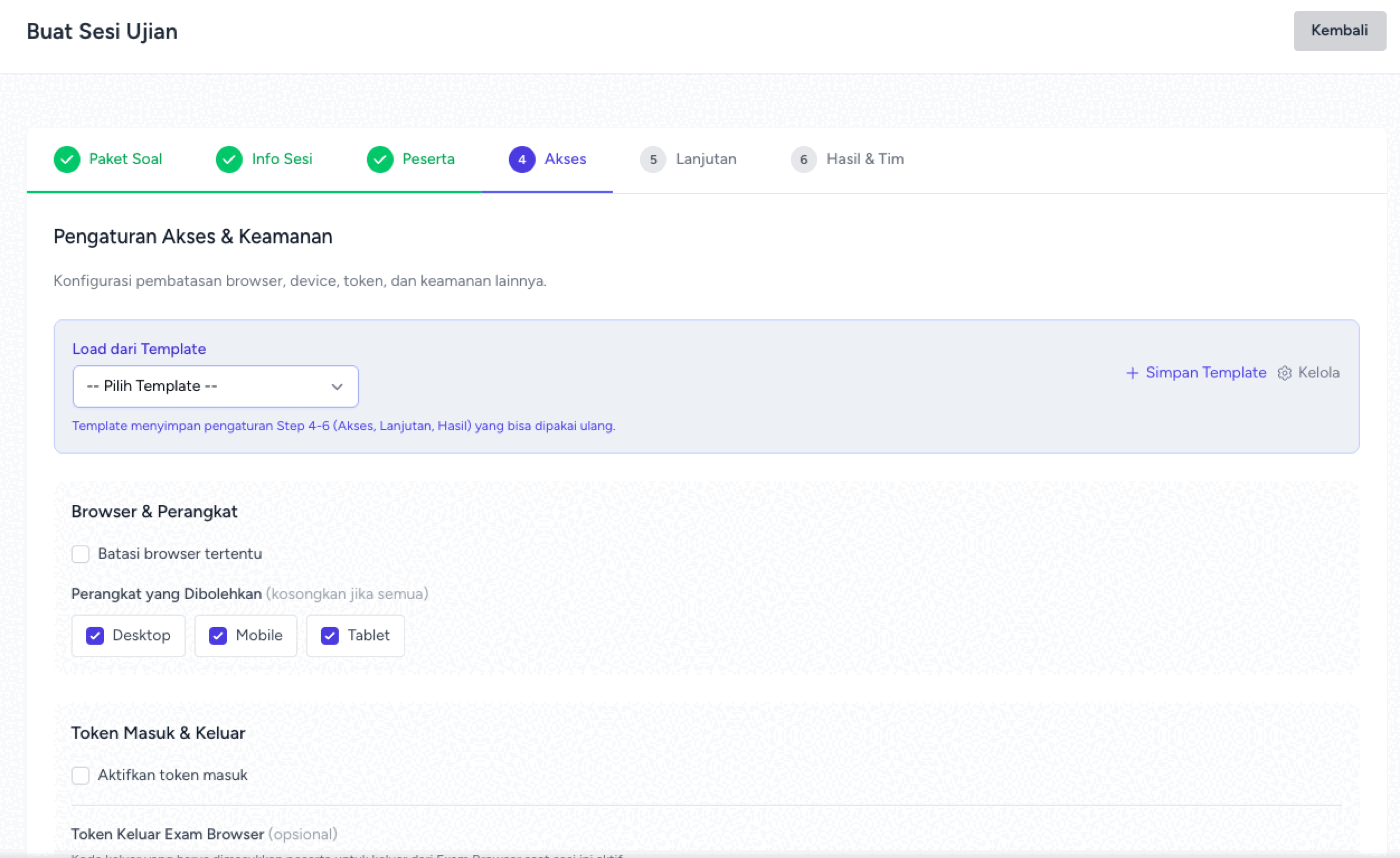Click the Perangkat yang Dibolehkan label
Screen dimensions: 1400x858
pyautogui.click(x=167, y=594)
